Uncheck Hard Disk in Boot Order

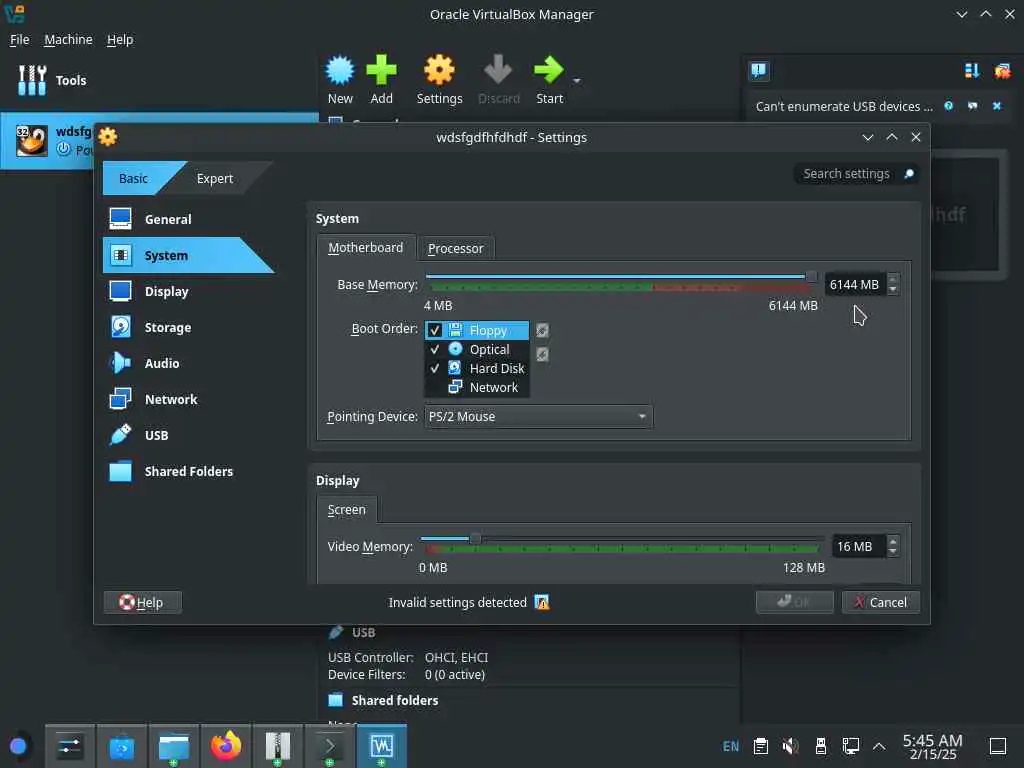434,368
